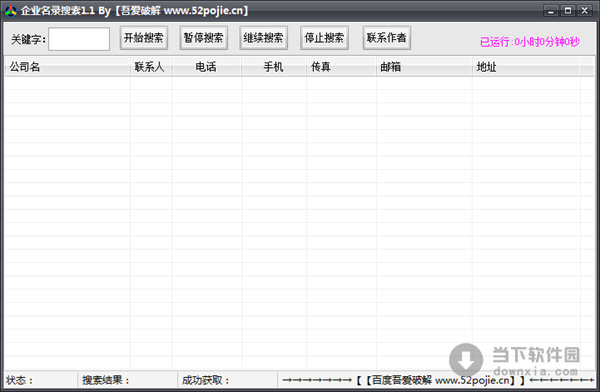Click the www.52pojie.cn status bar text
Viewport: 600px width, 392px height.
473,380
